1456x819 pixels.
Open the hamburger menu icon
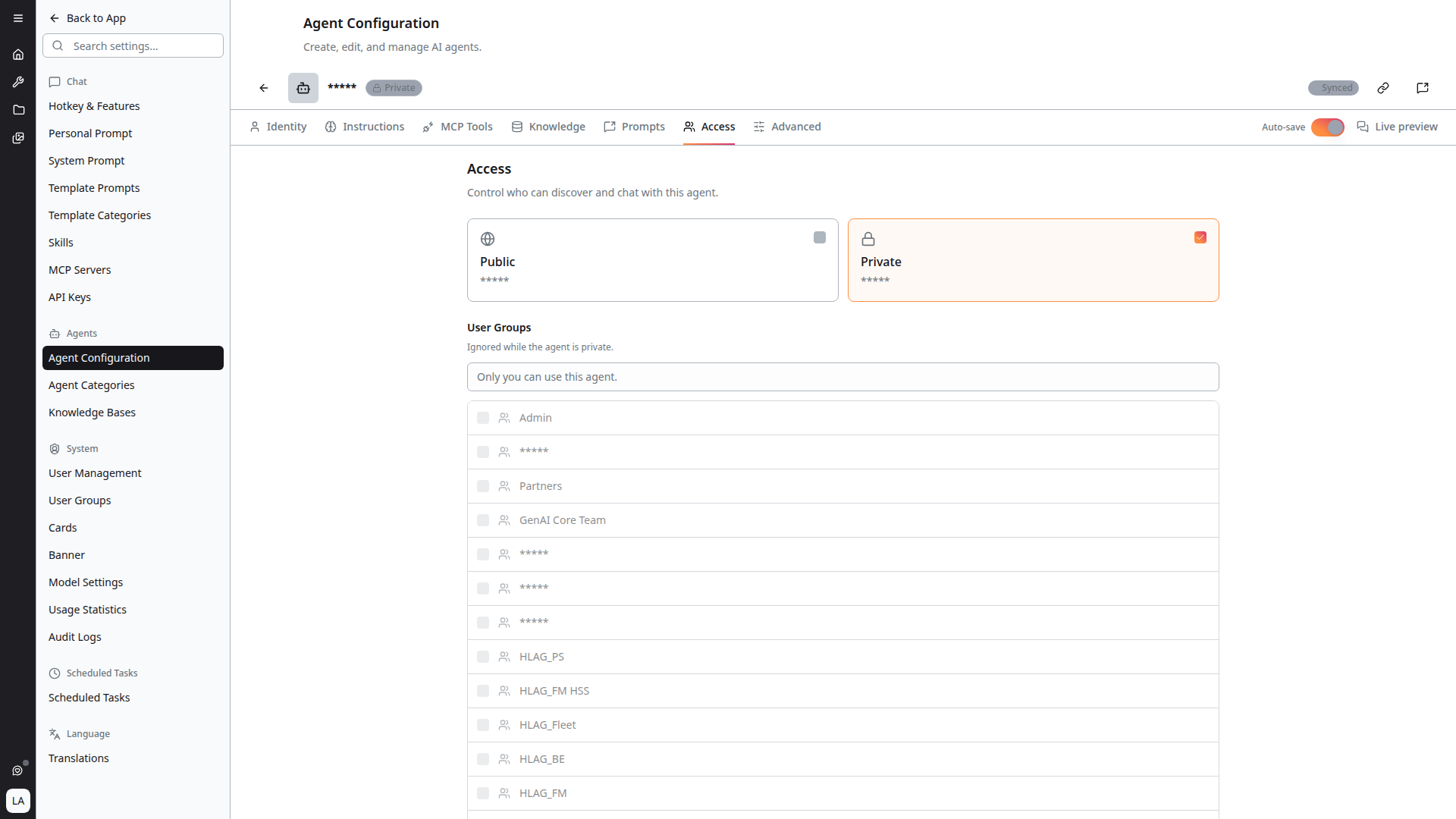(x=18, y=18)
